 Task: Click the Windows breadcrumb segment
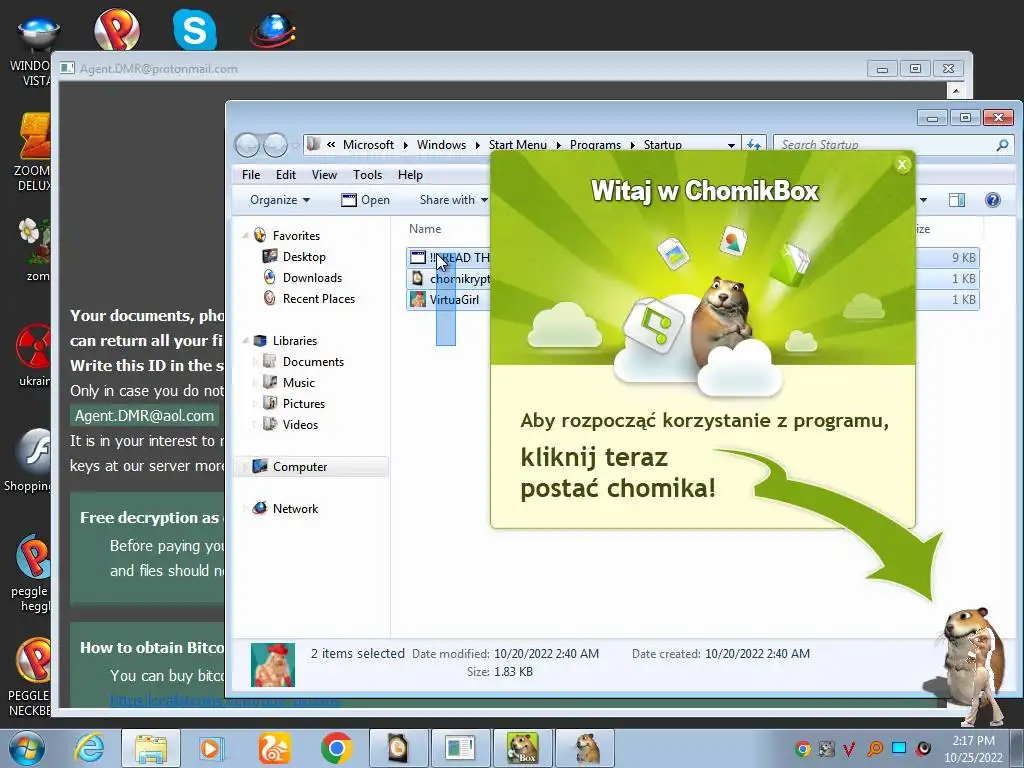(x=441, y=144)
